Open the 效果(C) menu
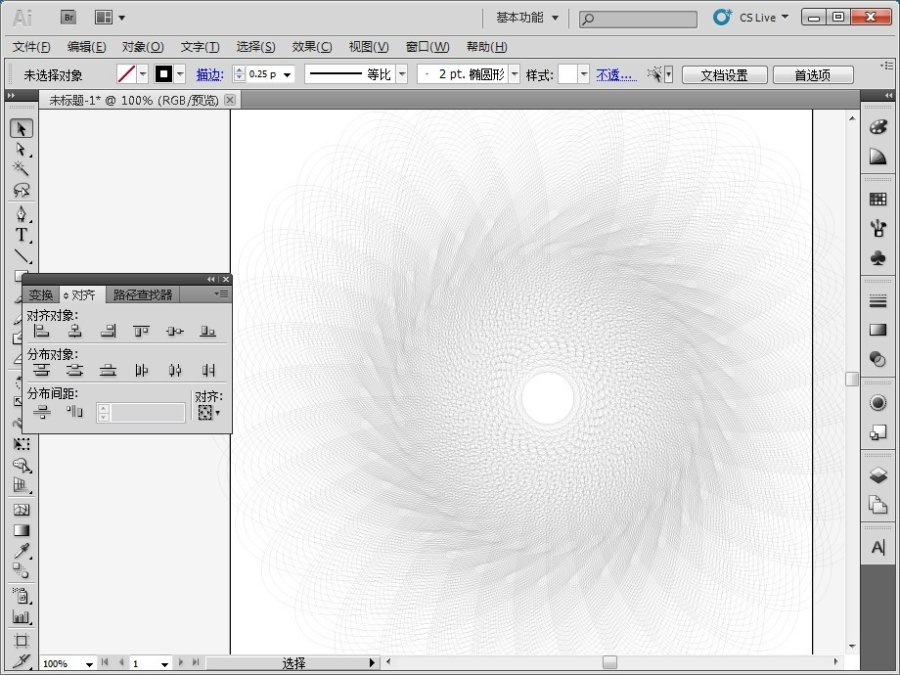 tap(312, 46)
